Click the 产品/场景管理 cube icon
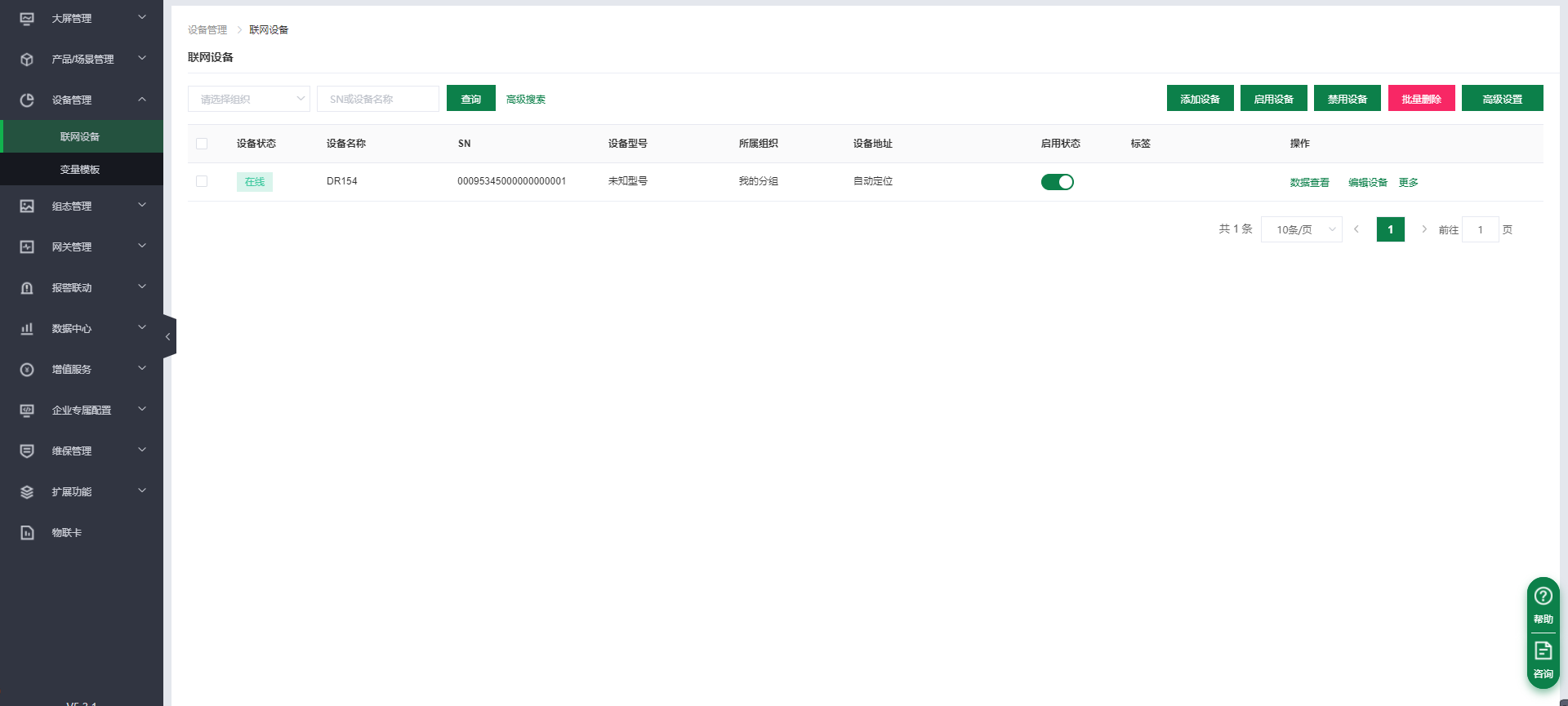 [27, 59]
